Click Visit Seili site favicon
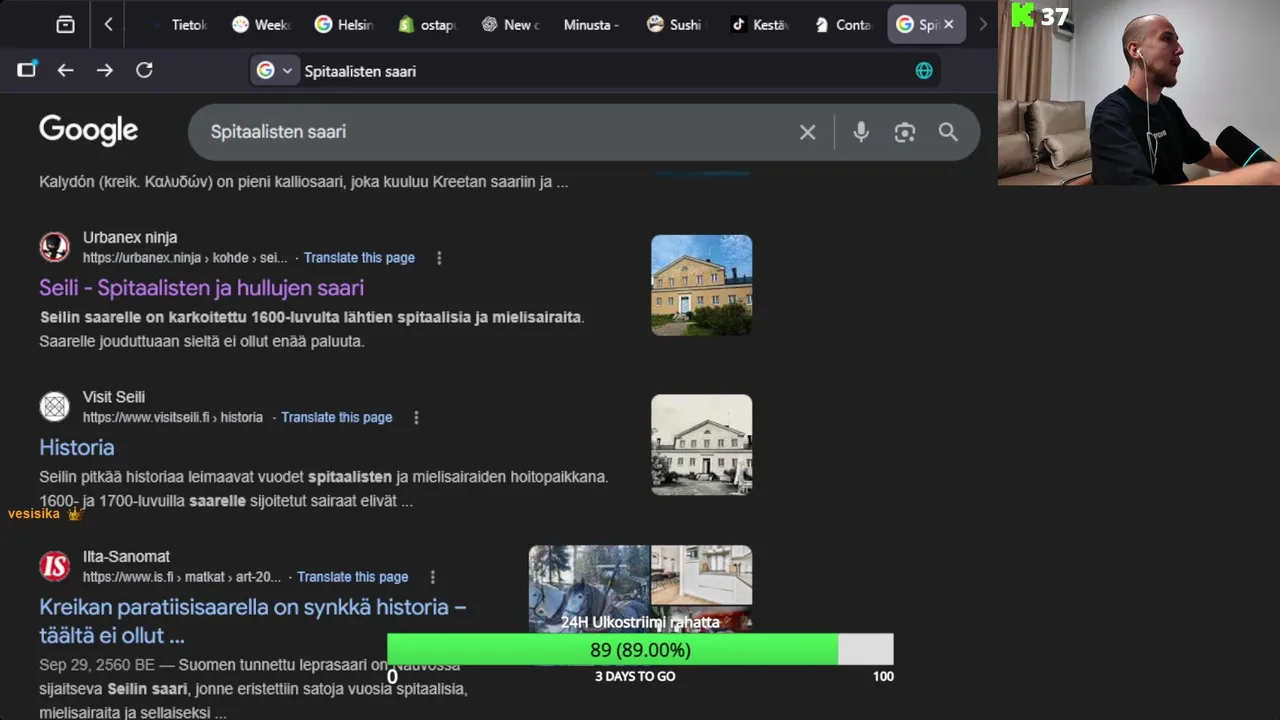Image resolution: width=1280 pixels, height=720 pixels. pyautogui.click(x=55, y=406)
